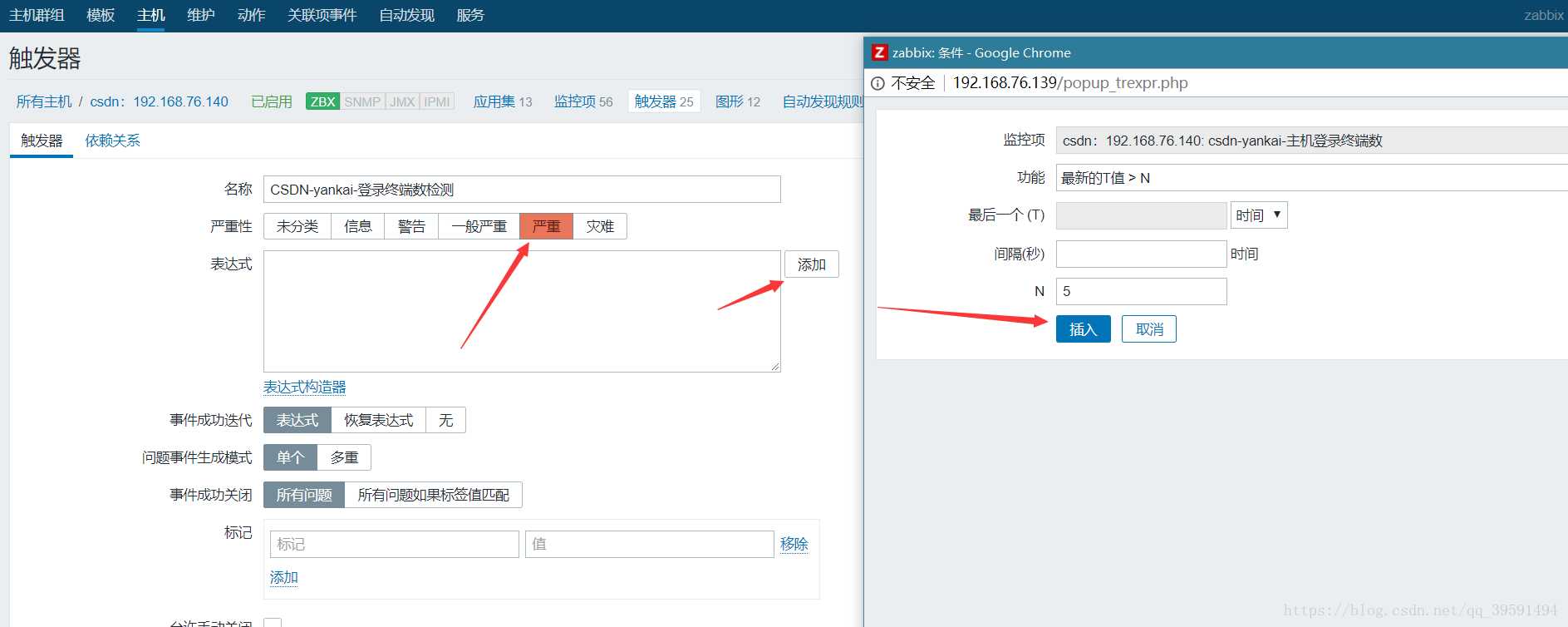The height and width of the screenshot is (627, 1568).
Task: Click the 取消 button in popup
Action: [1149, 329]
